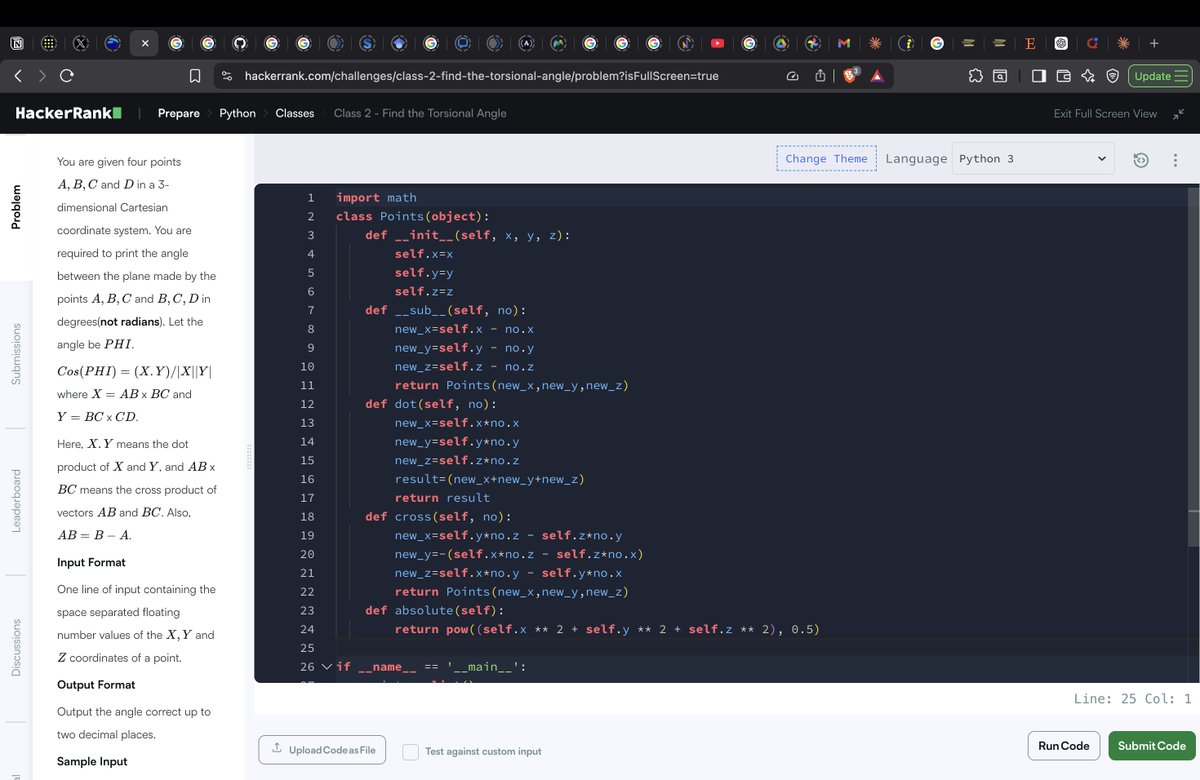Screen dimensions: 1200x780
Task: Open Leo AI sparkle icon
Action: coord(1087,76)
